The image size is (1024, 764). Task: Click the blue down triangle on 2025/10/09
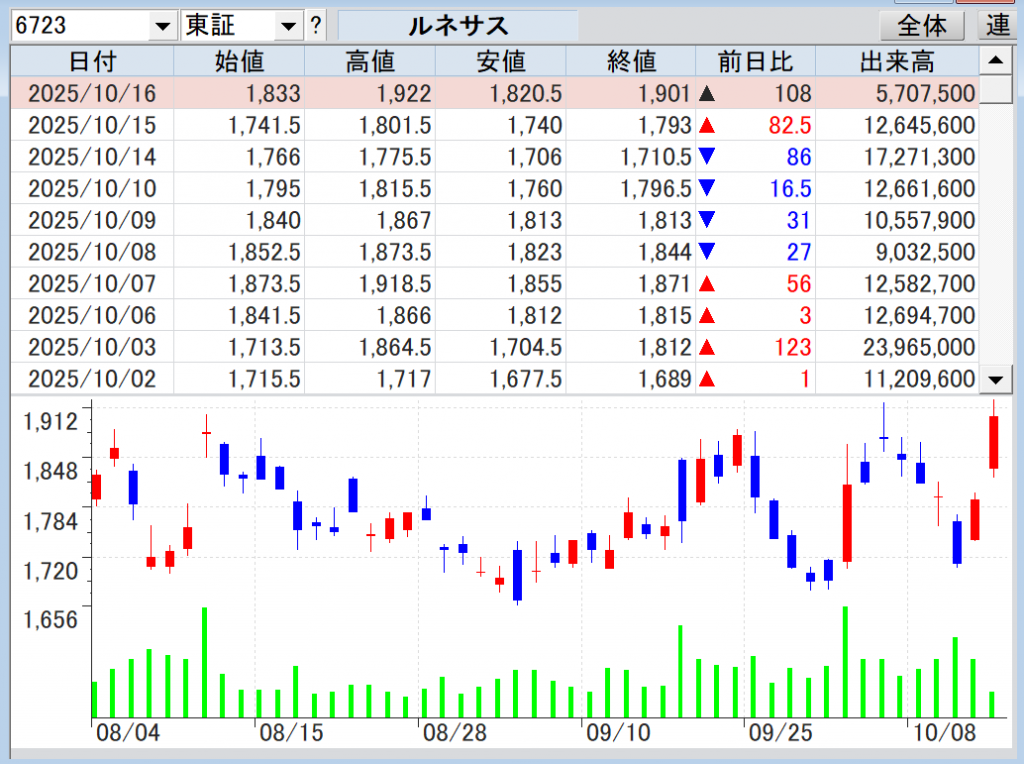click(x=707, y=221)
